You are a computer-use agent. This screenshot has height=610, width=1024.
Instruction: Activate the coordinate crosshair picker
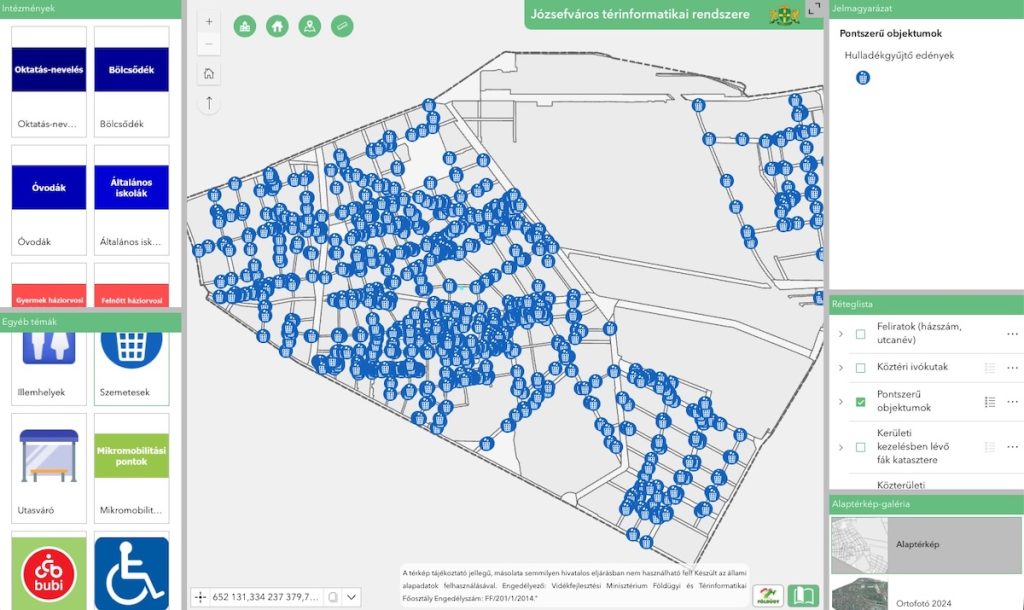pos(200,597)
